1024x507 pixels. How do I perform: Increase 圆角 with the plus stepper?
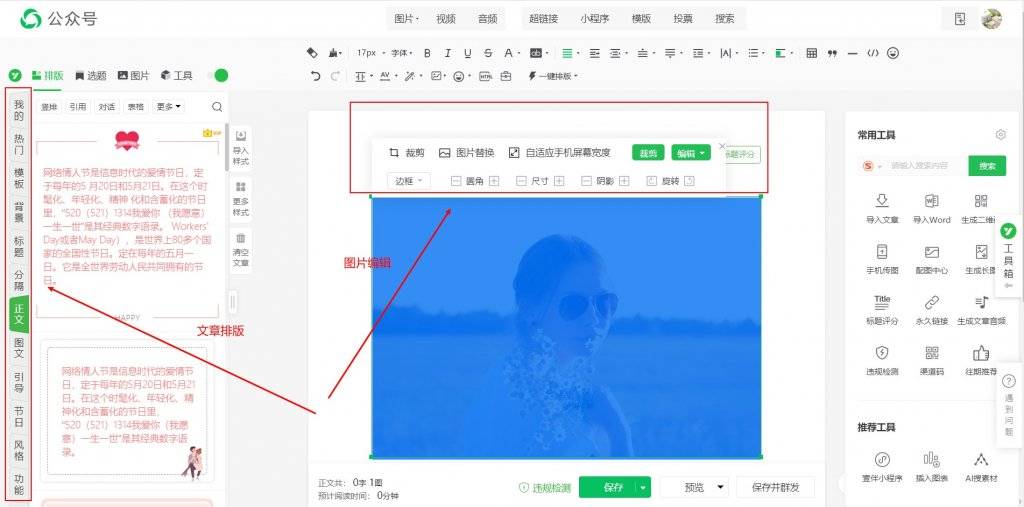click(494, 181)
